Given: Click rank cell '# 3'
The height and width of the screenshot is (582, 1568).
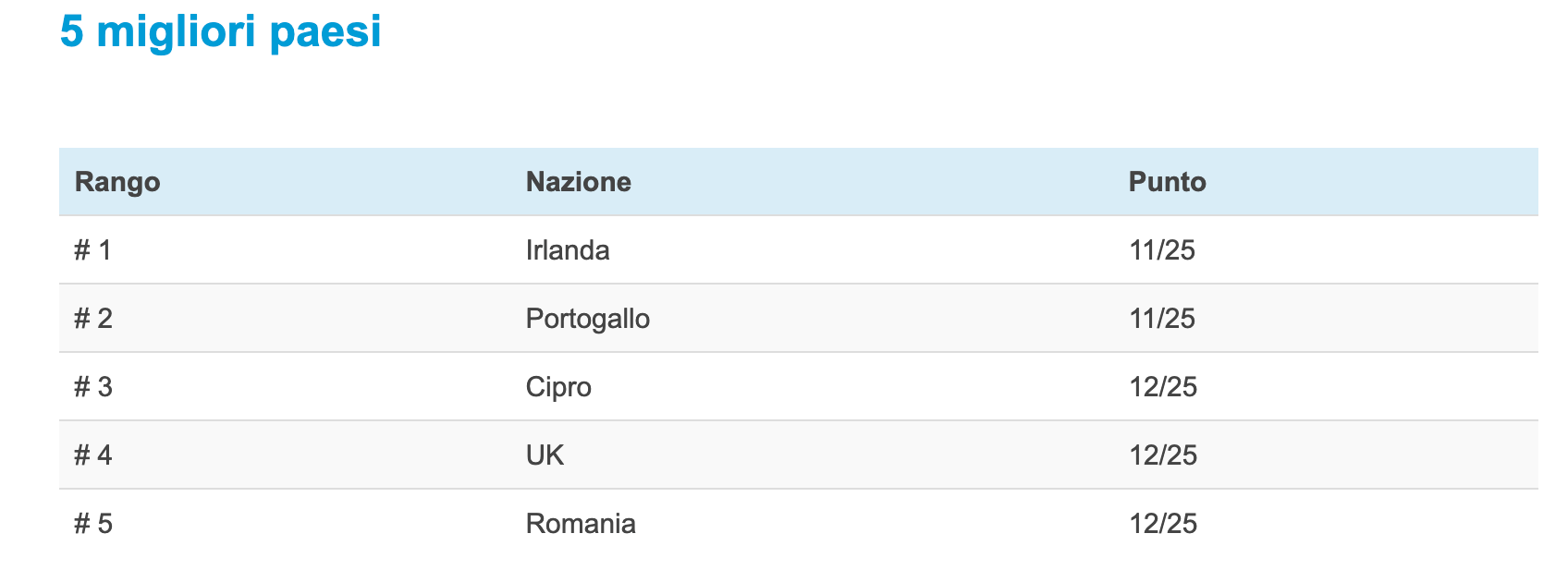Looking at the screenshot, I should [93, 387].
